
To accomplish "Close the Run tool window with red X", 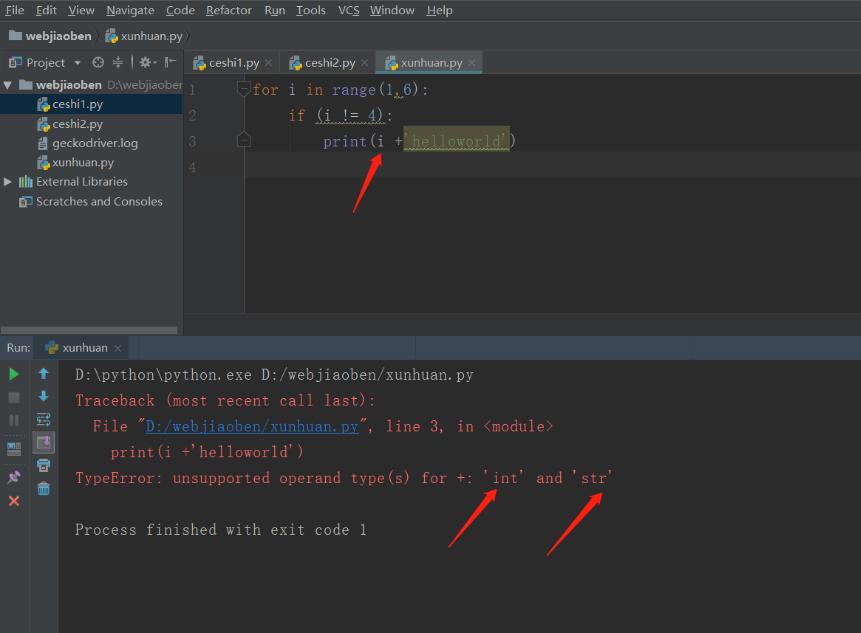I will pyautogui.click(x=13, y=500).
